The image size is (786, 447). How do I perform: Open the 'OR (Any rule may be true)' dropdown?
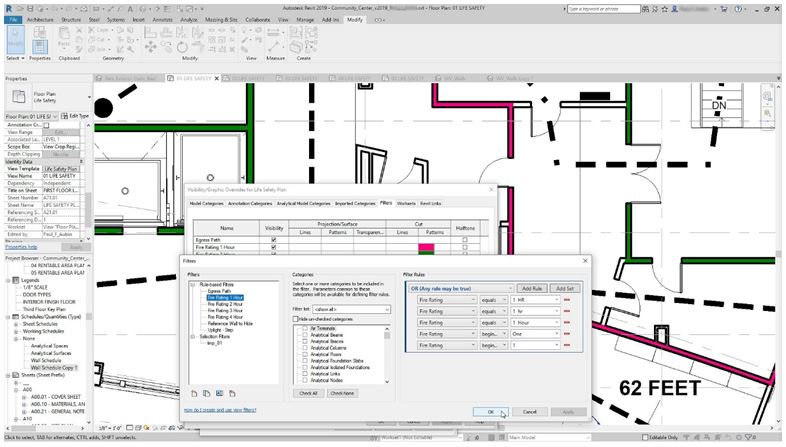pyautogui.click(x=460, y=289)
